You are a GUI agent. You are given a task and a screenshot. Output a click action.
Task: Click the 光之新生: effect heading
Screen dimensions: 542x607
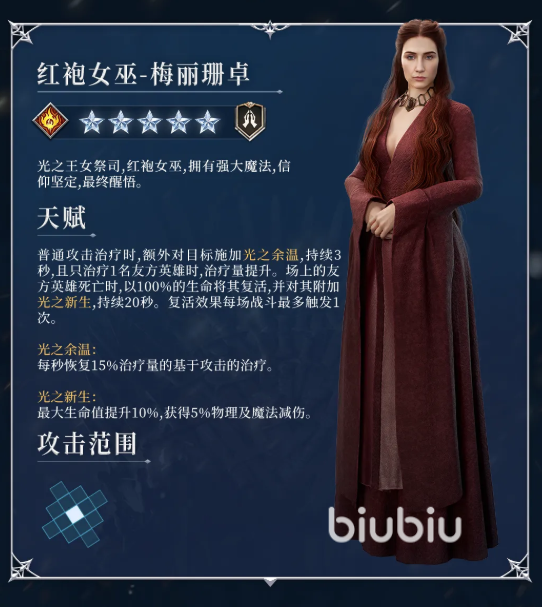point(67,397)
